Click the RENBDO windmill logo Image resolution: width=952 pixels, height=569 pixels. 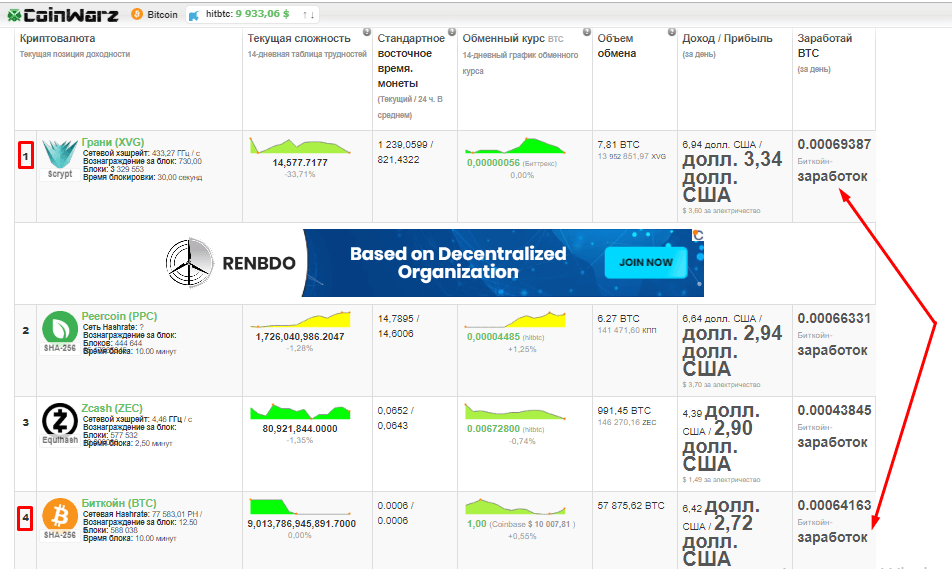tap(189, 262)
